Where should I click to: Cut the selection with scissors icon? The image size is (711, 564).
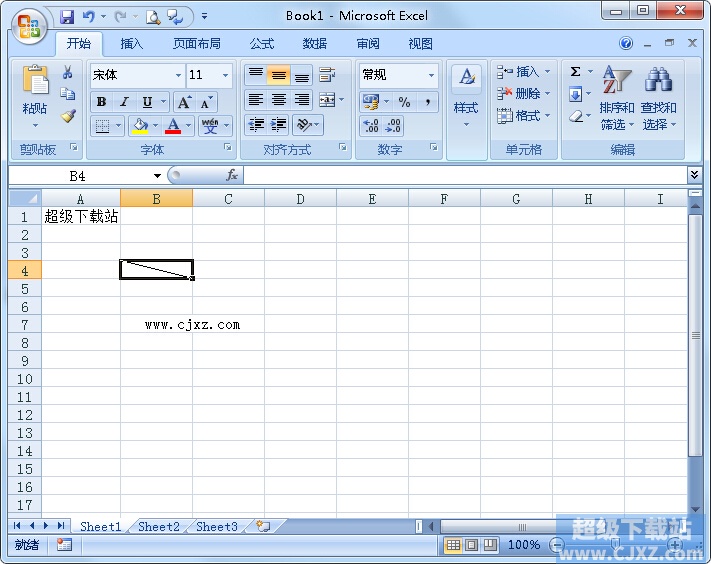(x=68, y=72)
